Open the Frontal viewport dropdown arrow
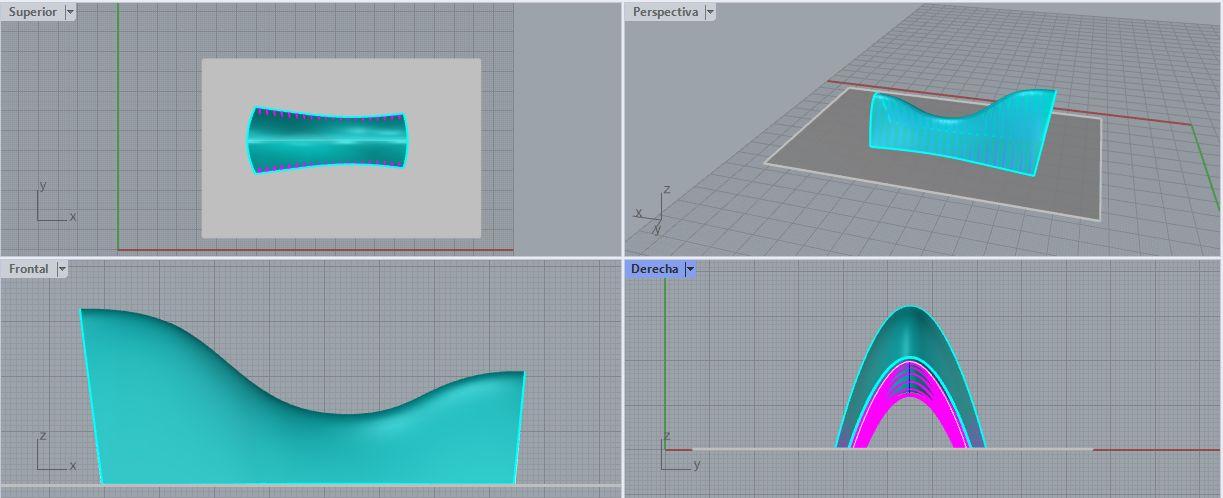The width and height of the screenshot is (1223, 498). tap(62, 269)
